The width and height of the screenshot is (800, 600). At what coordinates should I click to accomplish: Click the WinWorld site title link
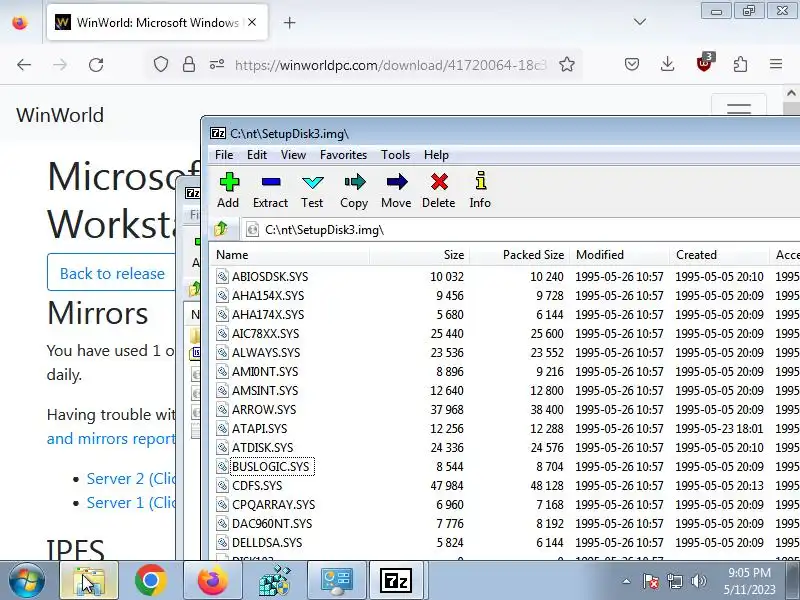(60, 115)
